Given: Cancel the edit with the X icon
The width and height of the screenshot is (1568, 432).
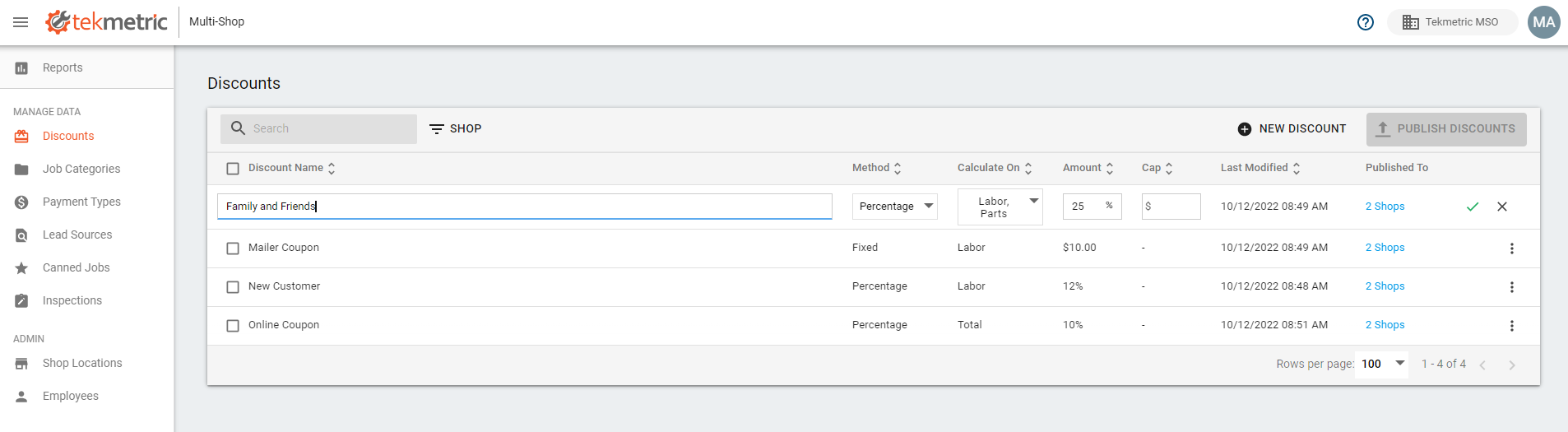Looking at the screenshot, I should (1502, 207).
